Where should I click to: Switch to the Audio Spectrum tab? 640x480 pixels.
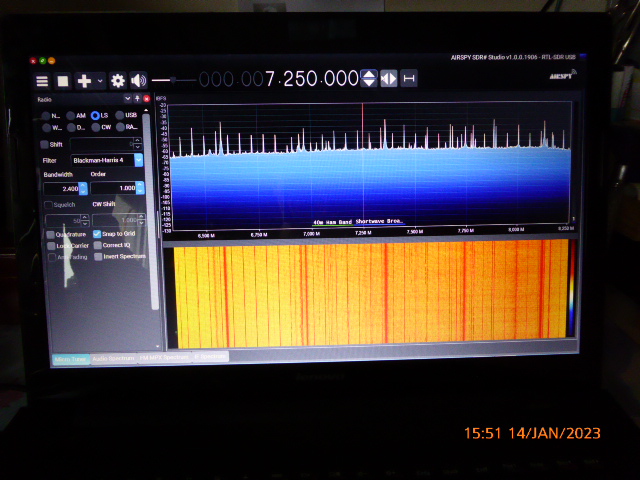click(x=113, y=357)
